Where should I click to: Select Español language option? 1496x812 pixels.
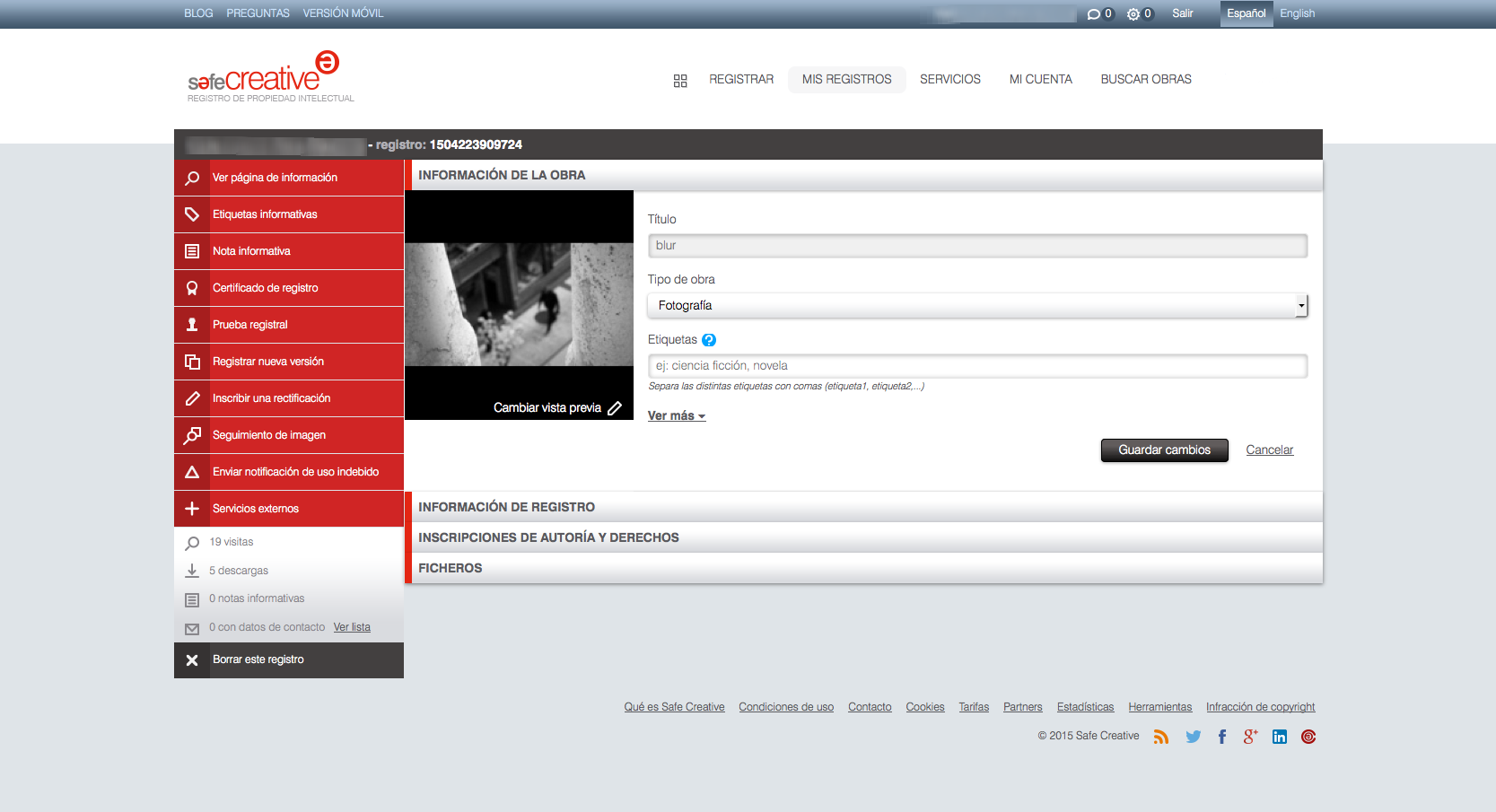point(1246,13)
